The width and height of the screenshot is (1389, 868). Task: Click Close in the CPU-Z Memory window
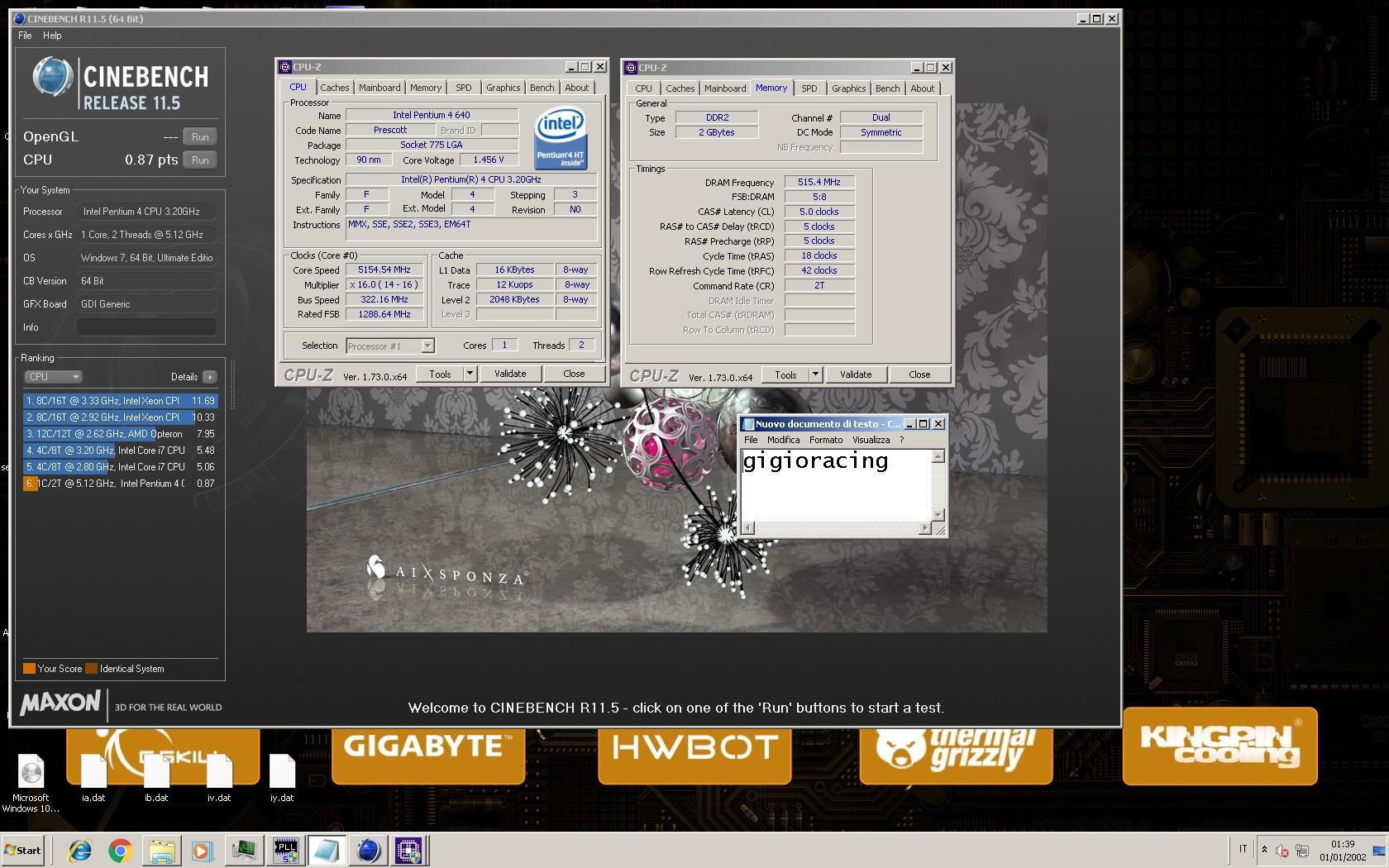tap(919, 374)
